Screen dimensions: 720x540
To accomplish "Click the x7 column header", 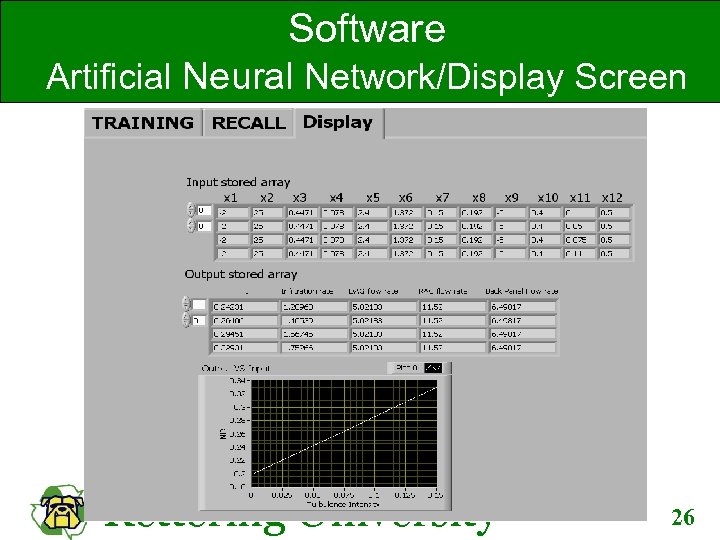I will pyautogui.click(x=442, y=197).
